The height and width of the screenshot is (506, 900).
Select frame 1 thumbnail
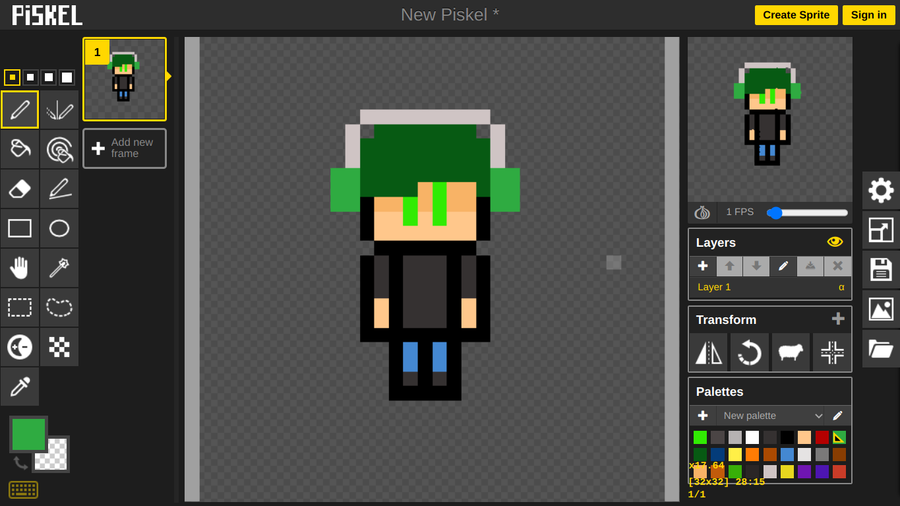[125, 79]
